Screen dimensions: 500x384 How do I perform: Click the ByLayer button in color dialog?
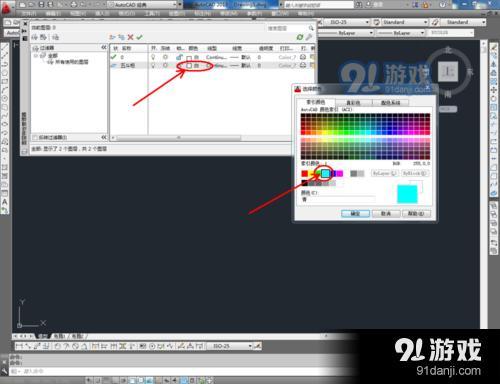coord(384,173)
